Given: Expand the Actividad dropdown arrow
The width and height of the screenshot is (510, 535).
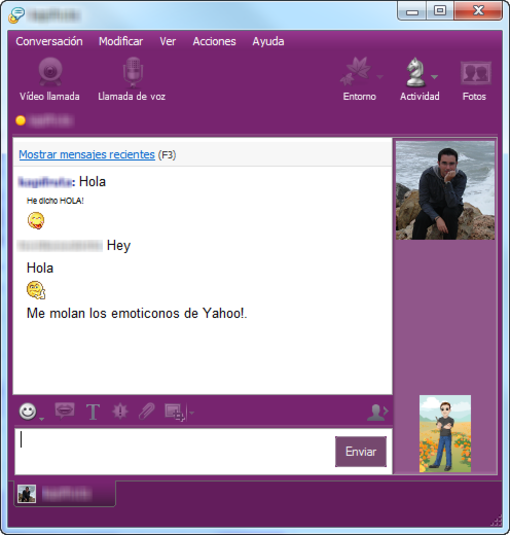Looking at the screenshot, I should point(434,77).
